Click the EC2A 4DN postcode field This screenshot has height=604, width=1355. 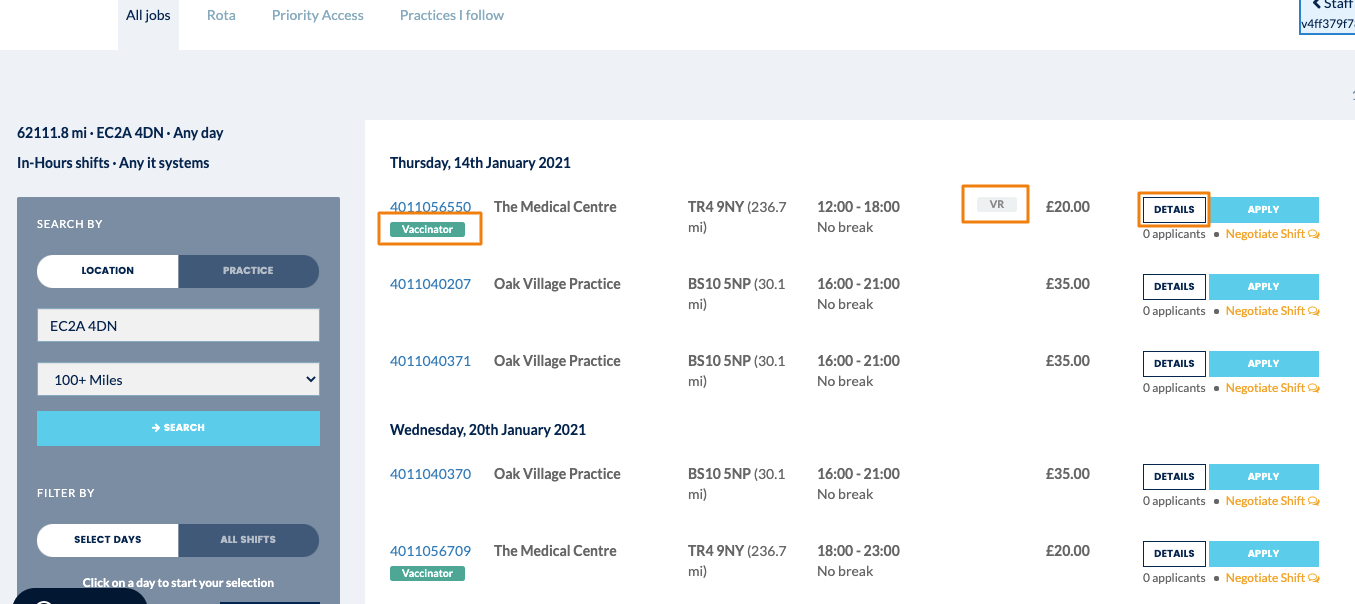[178, 325]
